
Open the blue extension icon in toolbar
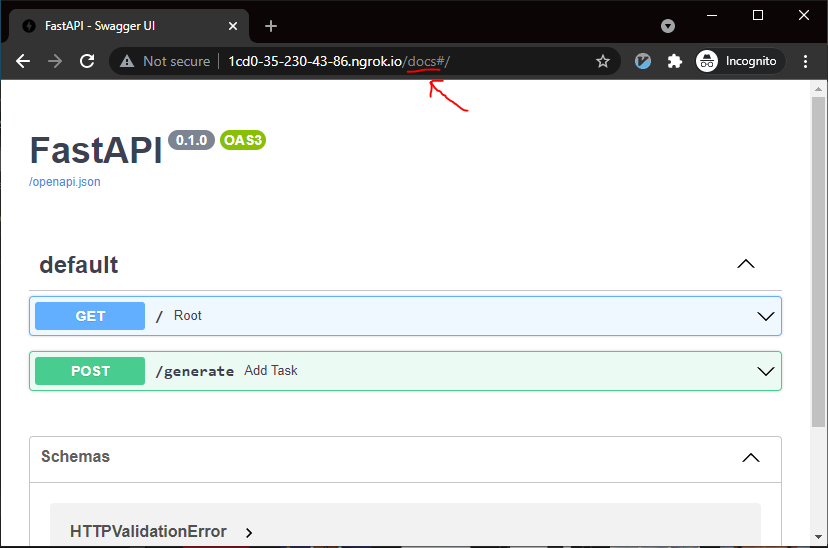(643, 61)
